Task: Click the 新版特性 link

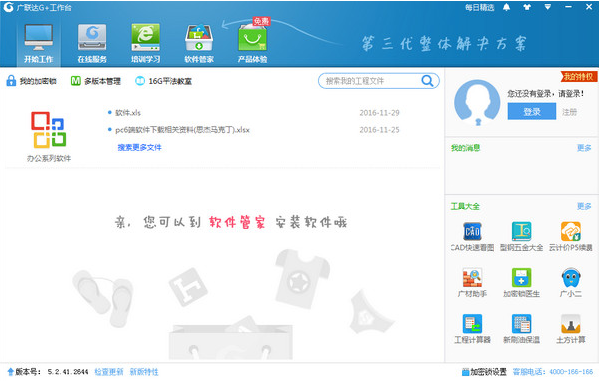Action: point(144,372)
